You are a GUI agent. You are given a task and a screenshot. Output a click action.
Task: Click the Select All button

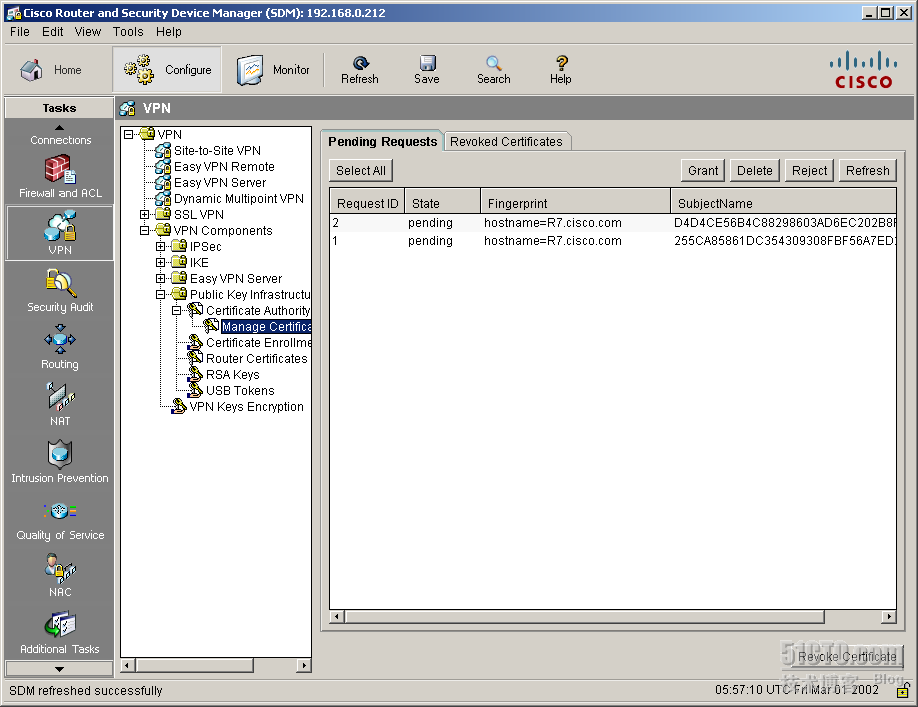(x=361, y=170)
